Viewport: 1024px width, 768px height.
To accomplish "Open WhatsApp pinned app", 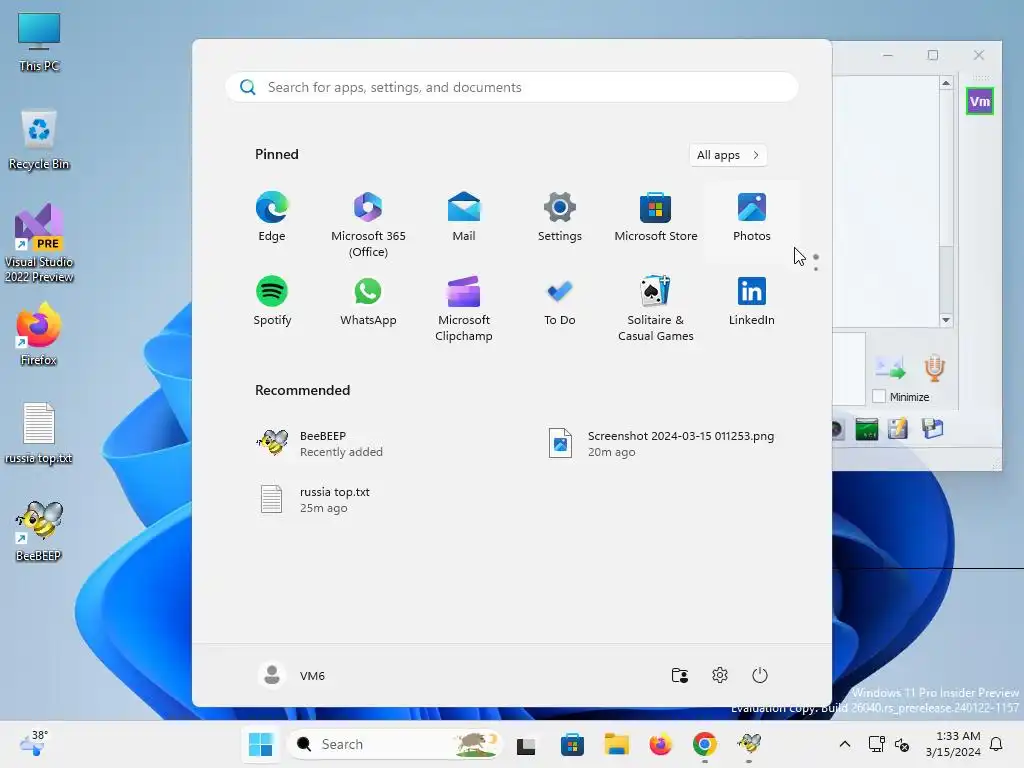I will coord(368,301).
